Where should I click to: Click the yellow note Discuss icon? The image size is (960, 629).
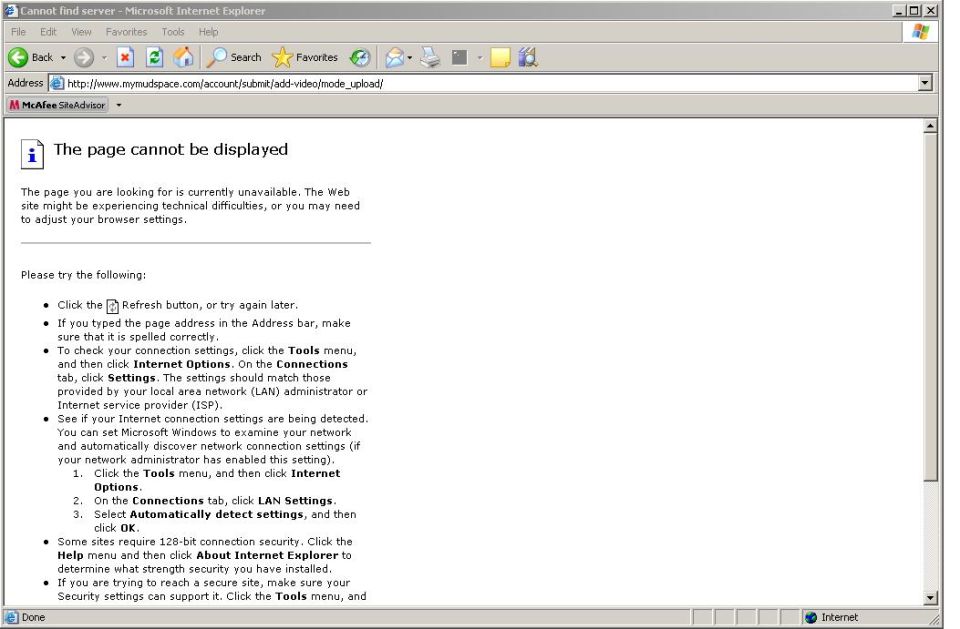(500, 58)
